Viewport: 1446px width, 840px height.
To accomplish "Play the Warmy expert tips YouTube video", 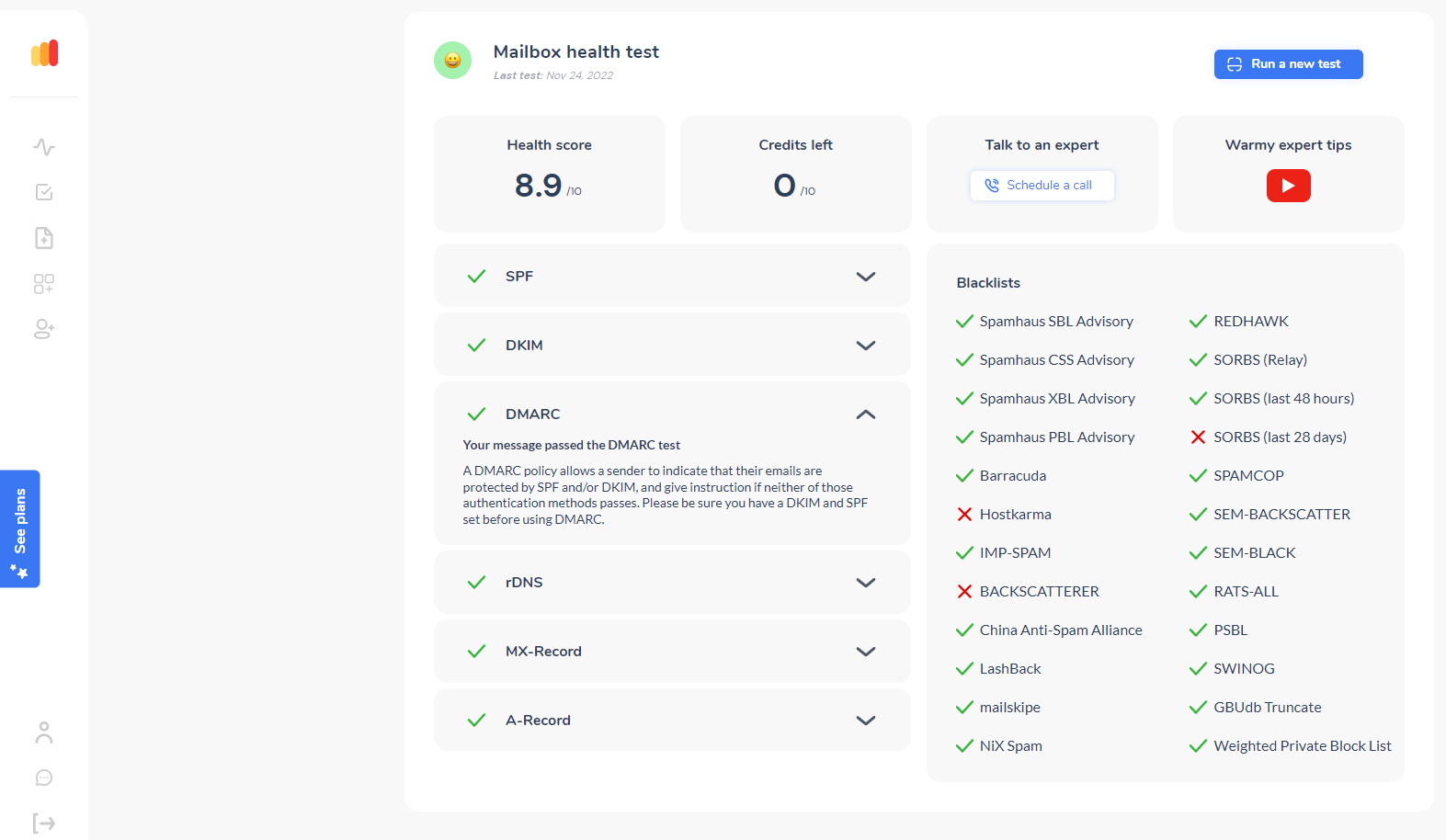I will click(1288, 186).
